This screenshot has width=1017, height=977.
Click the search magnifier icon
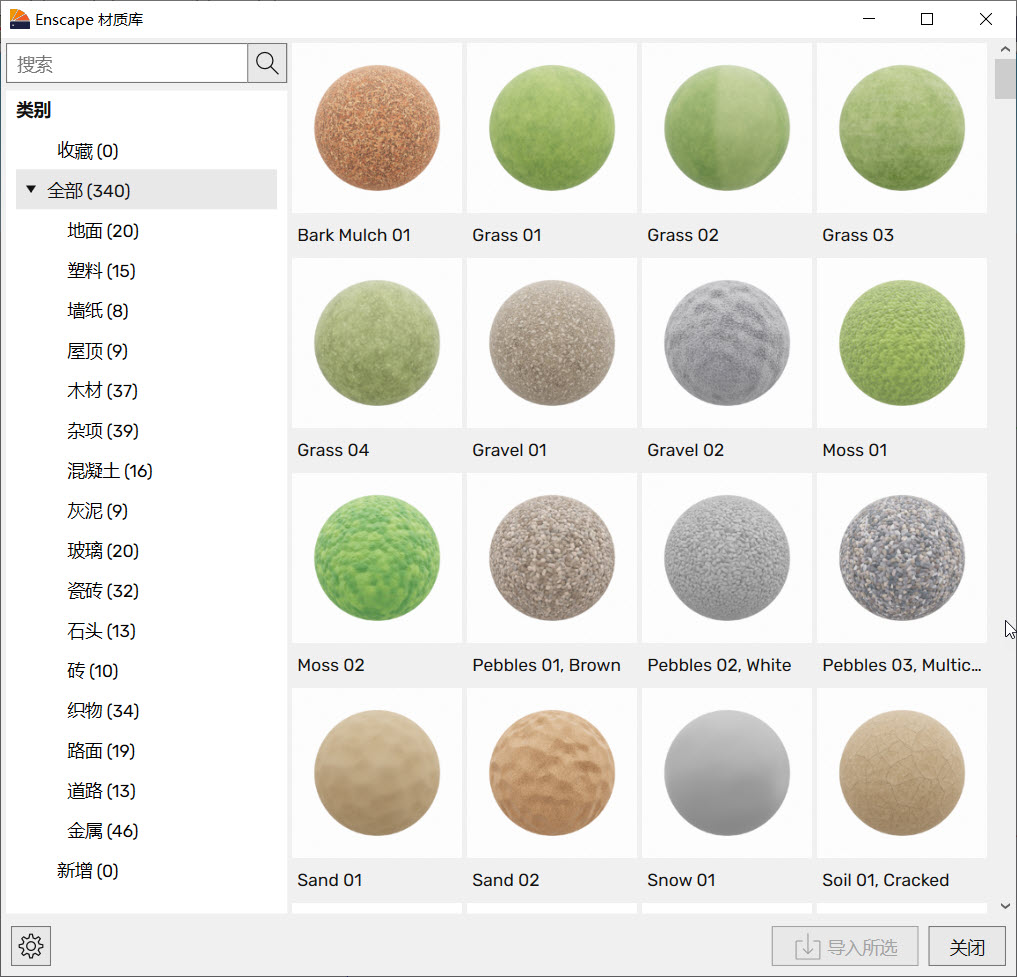point(267,63)
